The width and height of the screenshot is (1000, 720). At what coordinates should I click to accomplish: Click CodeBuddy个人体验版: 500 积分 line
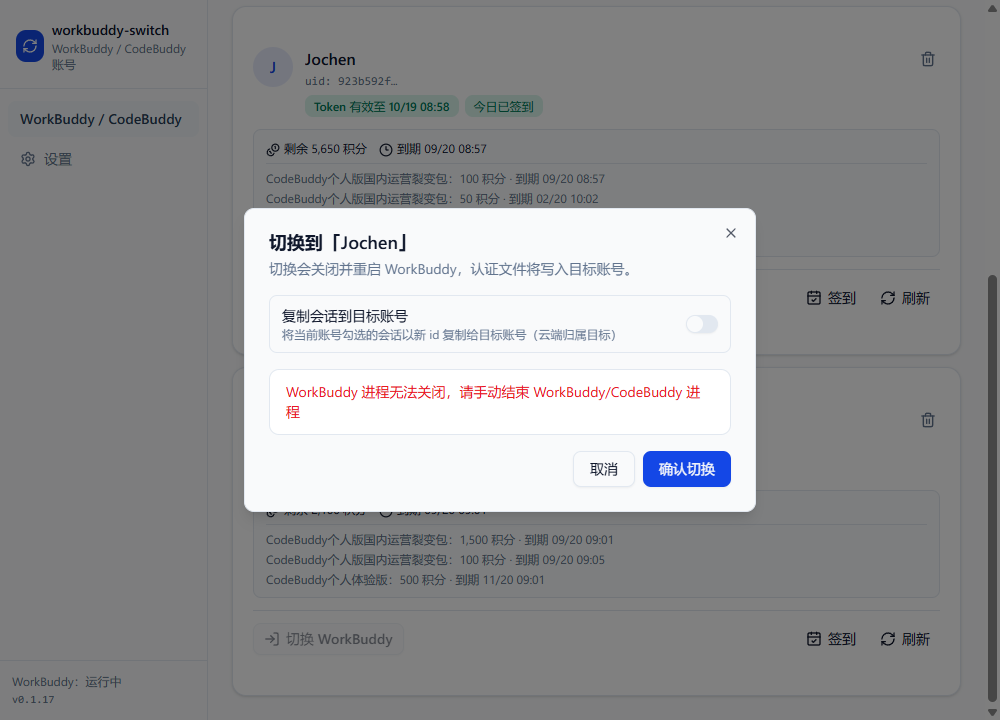pos(405,580)
